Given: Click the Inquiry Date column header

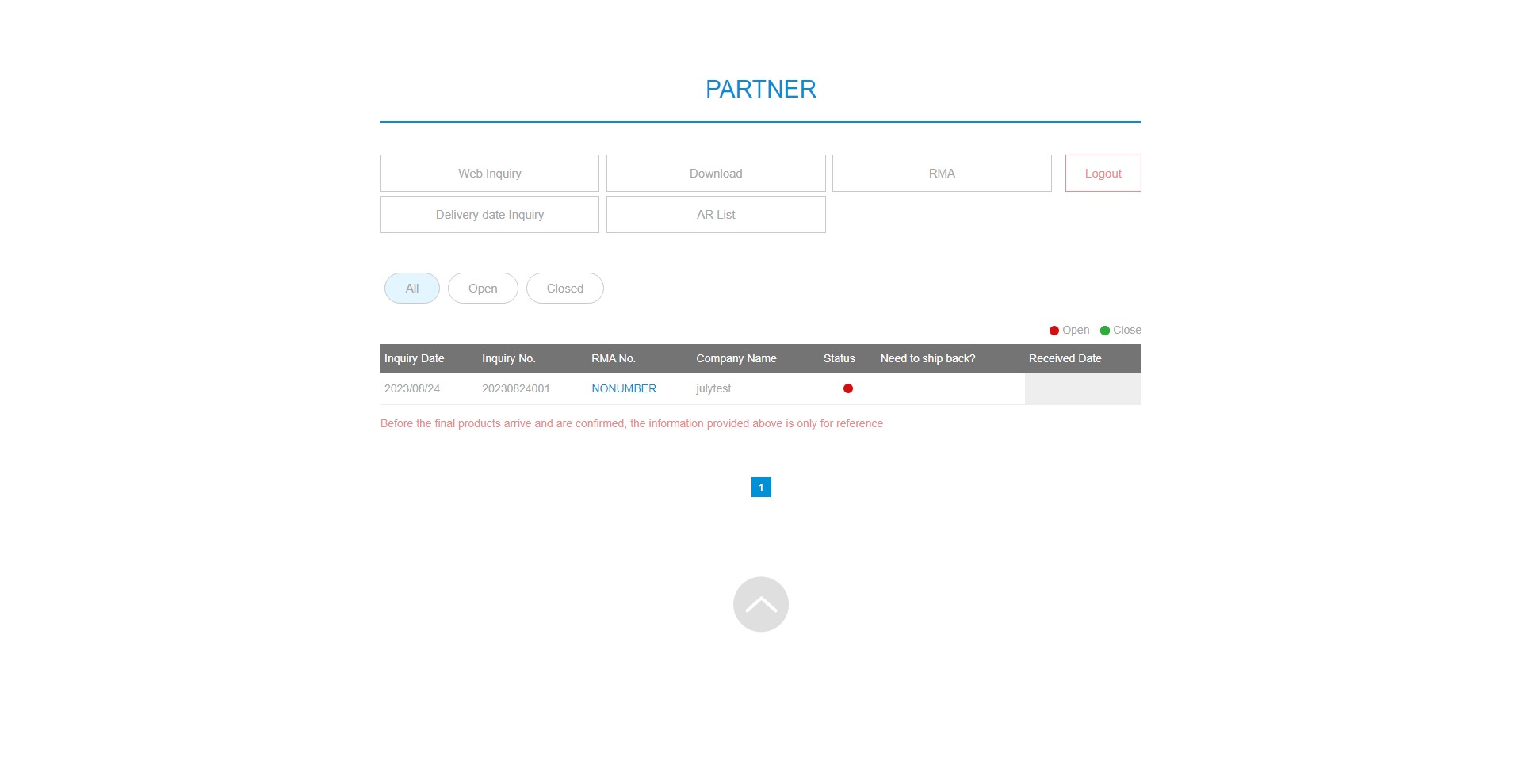Looking at the screenshot, I should coord(414,358).
